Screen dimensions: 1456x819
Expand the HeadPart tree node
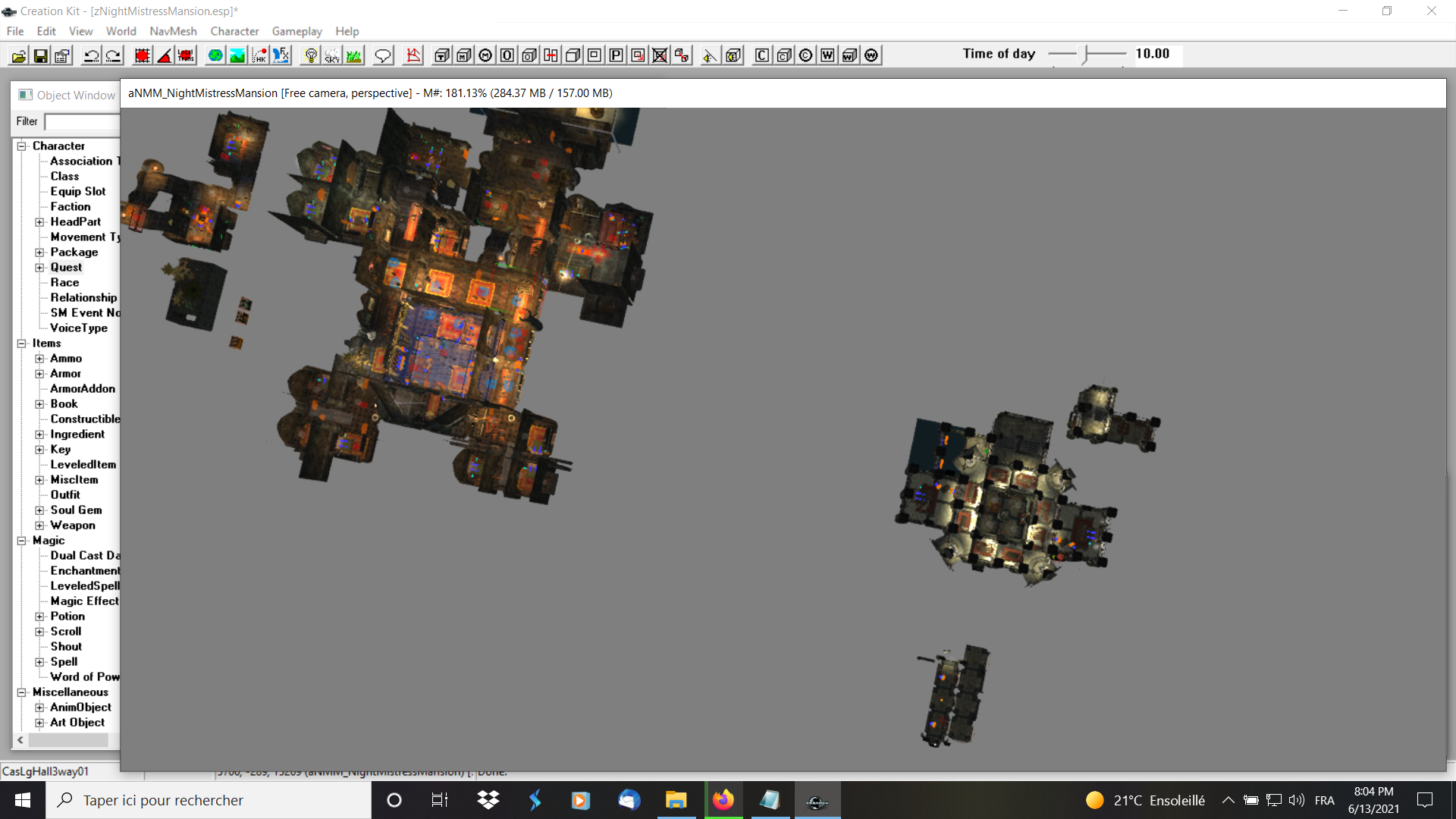coord(39,222)
